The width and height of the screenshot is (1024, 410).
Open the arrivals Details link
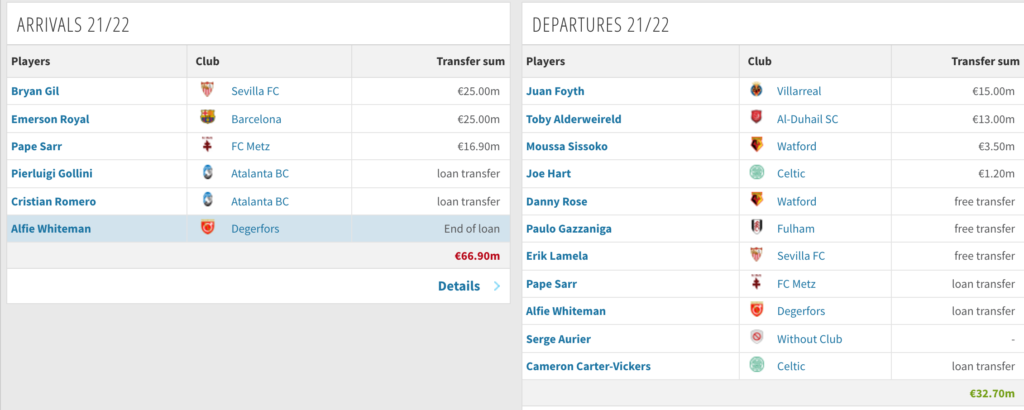pyautogui.click(x=459, y=286)
